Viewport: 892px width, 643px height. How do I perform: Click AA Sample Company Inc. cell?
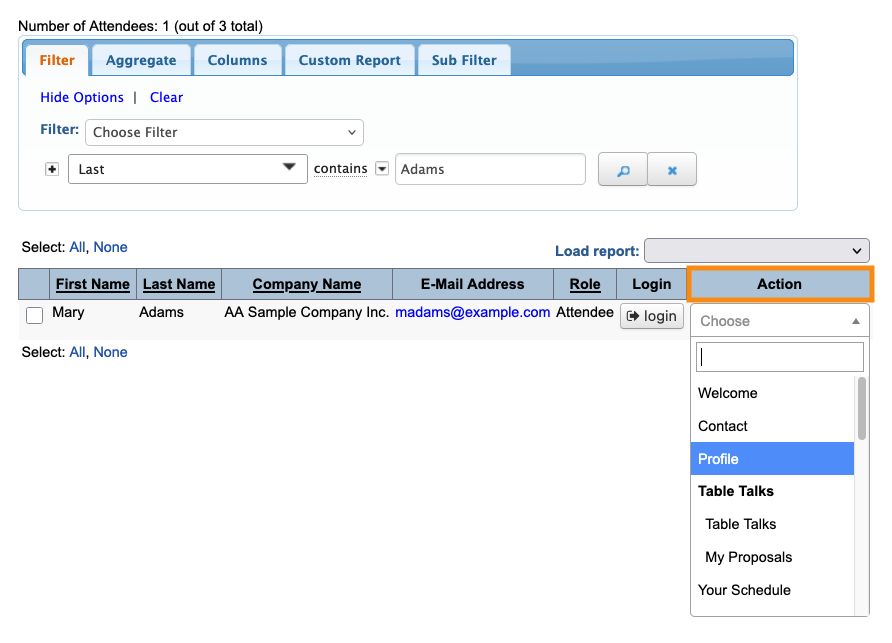[307, 312]
